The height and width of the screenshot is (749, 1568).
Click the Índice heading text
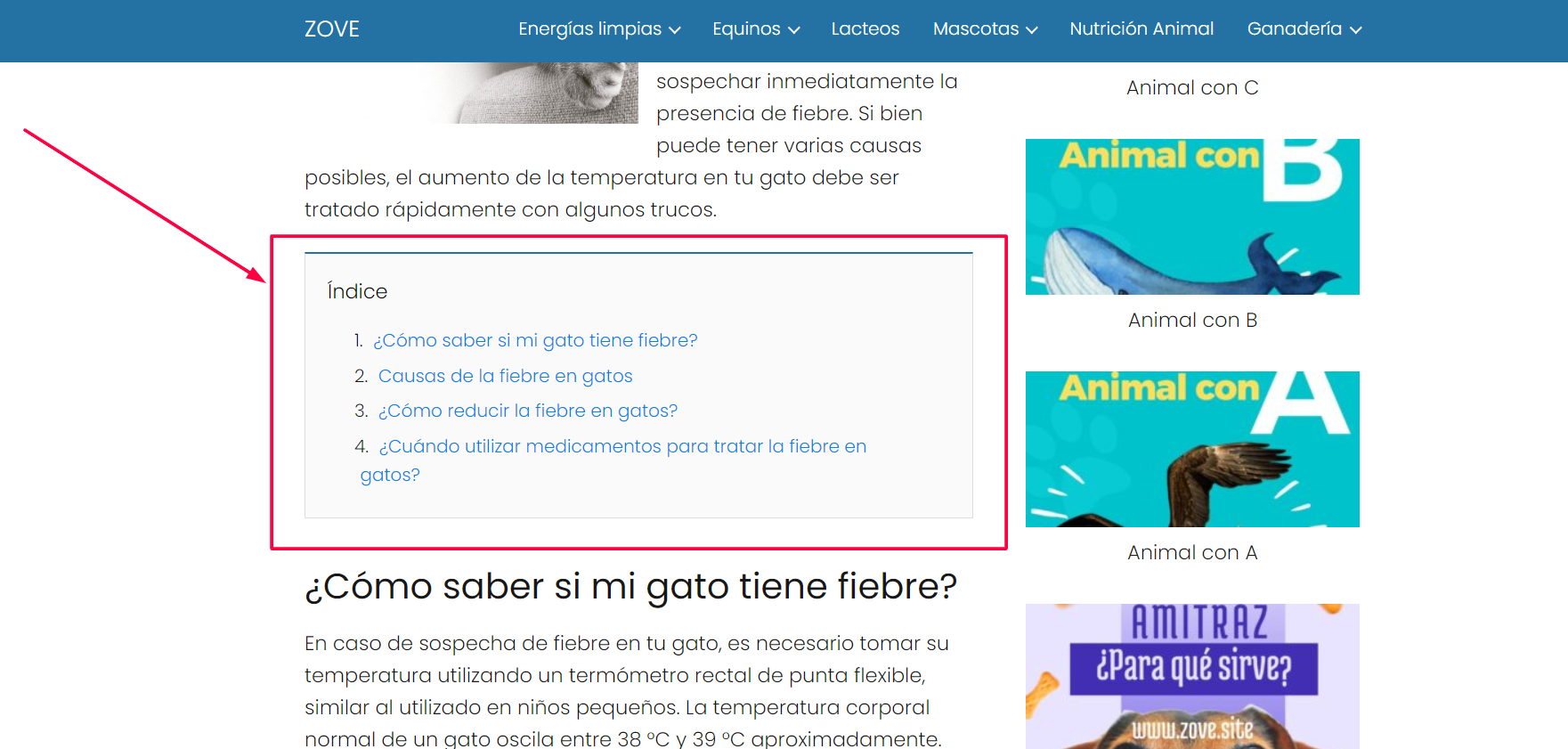(357, 291)
